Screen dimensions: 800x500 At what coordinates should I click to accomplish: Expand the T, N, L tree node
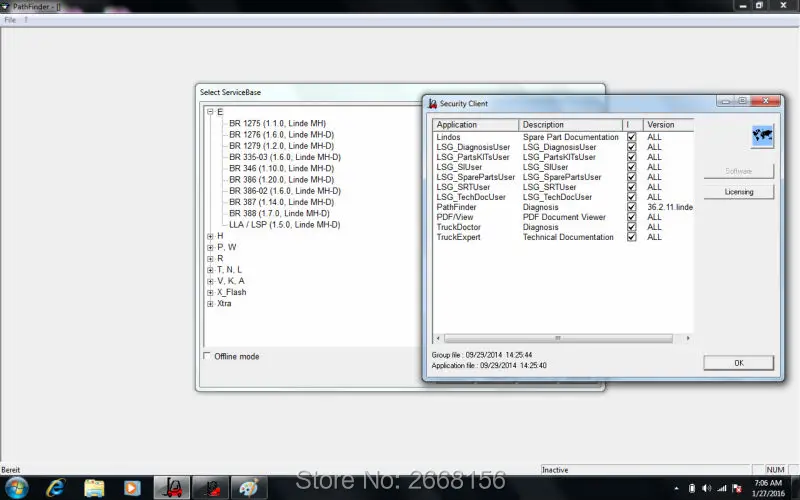coord(210,270)
